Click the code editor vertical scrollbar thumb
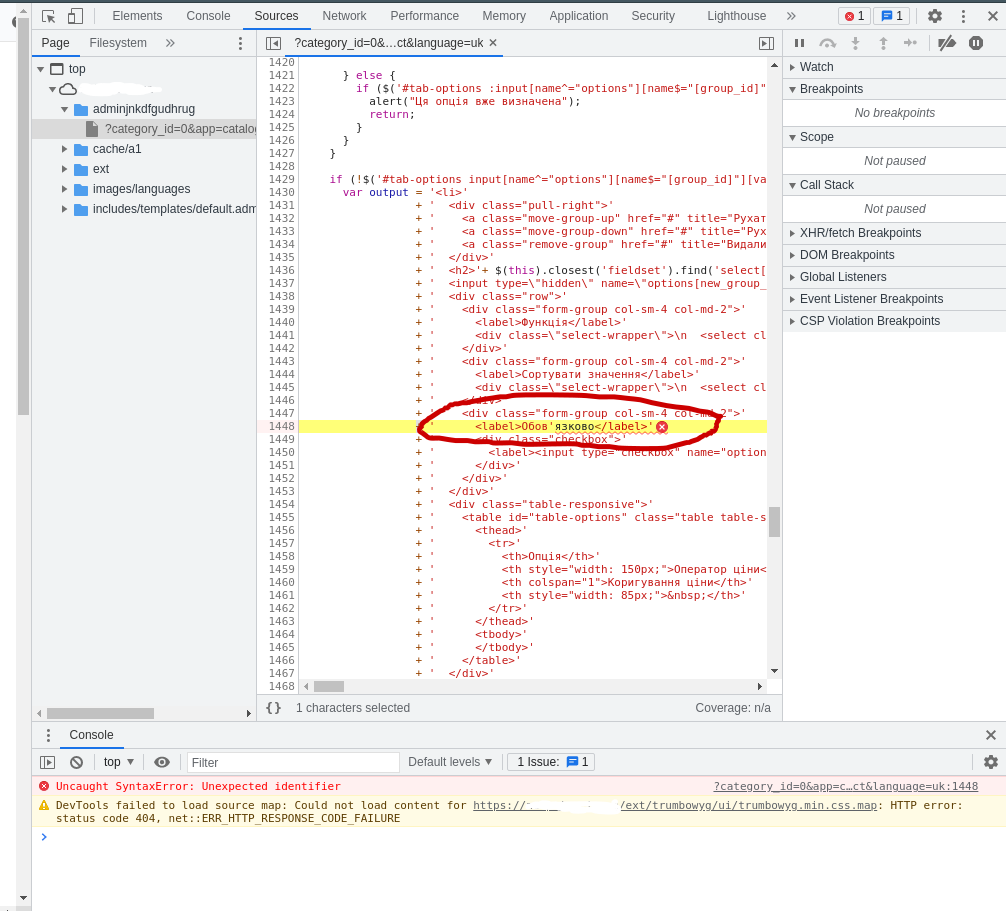 774,522
